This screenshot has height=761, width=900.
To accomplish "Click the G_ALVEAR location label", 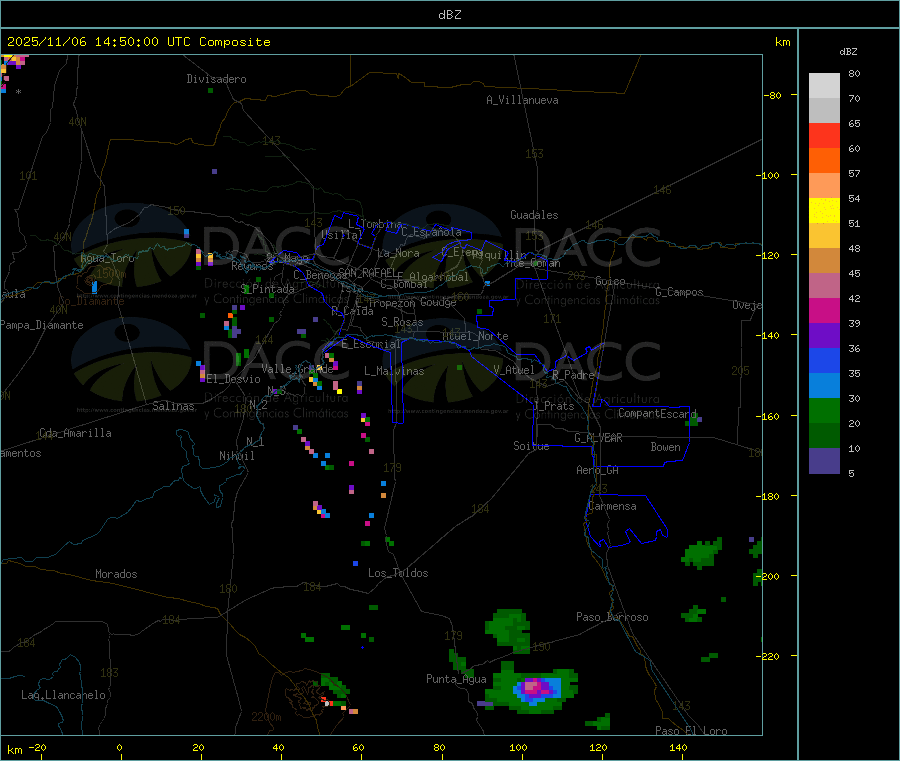I will (599, 438).
